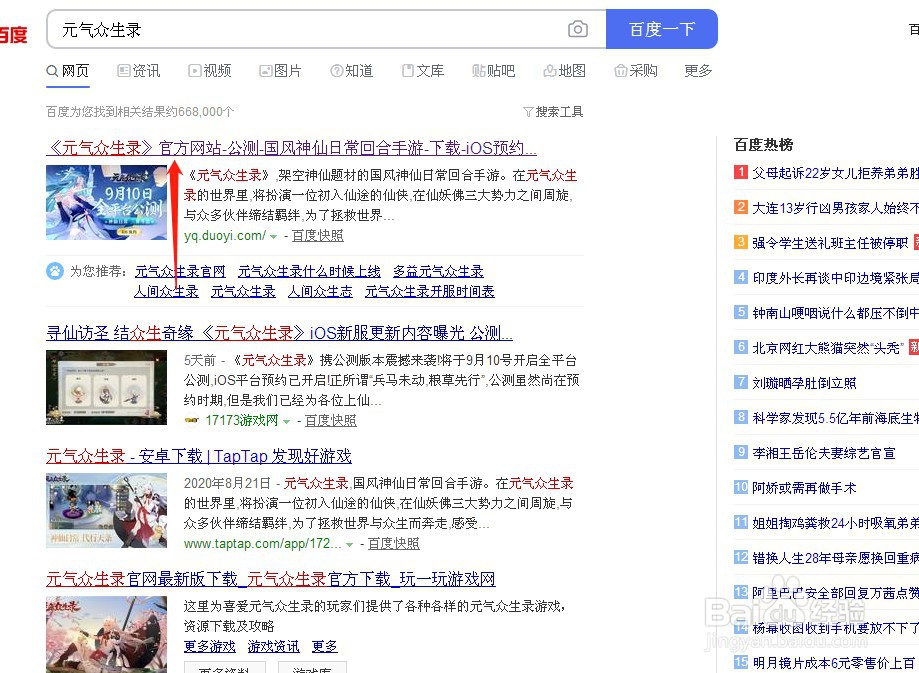Open the 知道 tab
Viewport: 919px width, 673px height.
352,71
